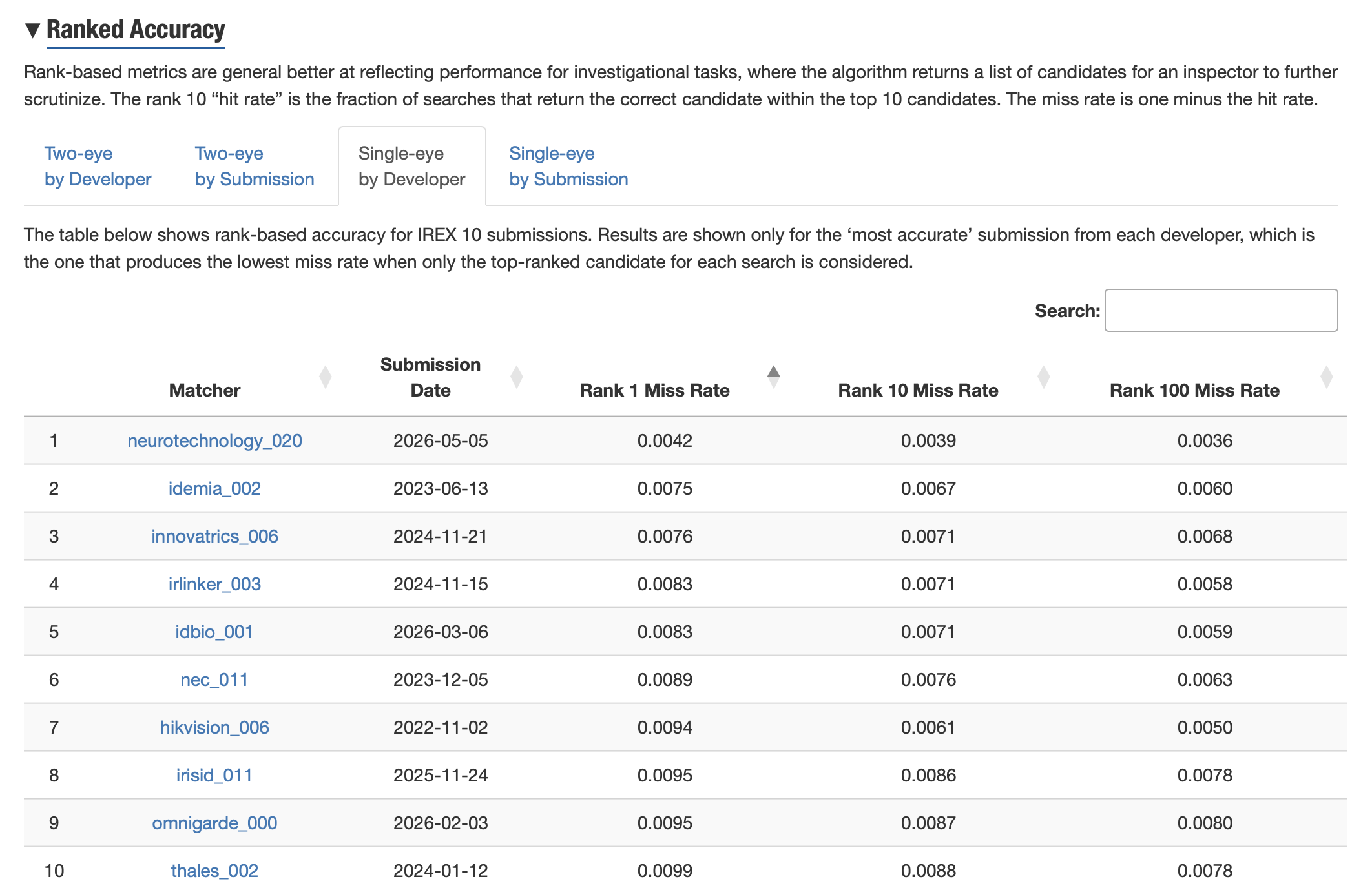Screen dimensions: 1372x890
Task: Click the 0.0080 Rank 100 value
Action: (1205, 823)
